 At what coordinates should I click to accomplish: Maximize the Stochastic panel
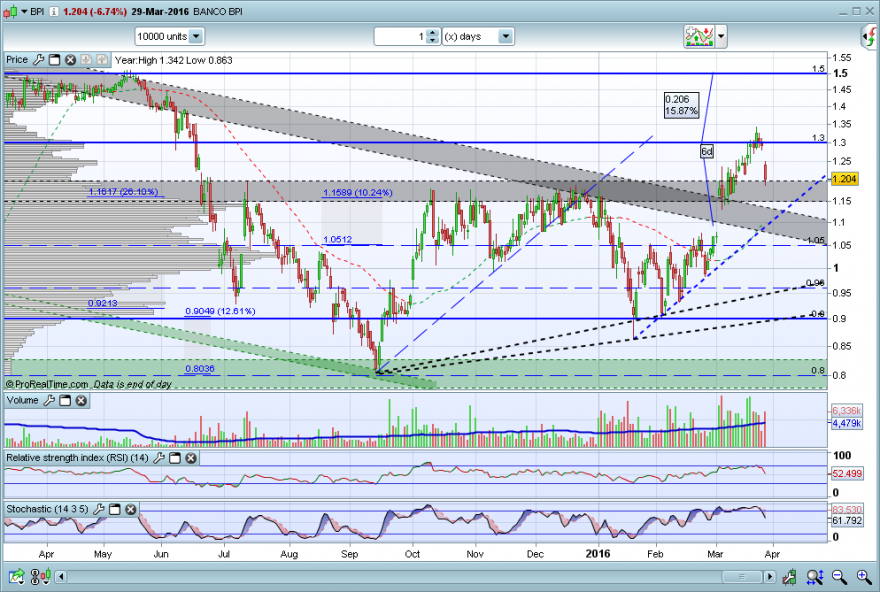point(114,510)
